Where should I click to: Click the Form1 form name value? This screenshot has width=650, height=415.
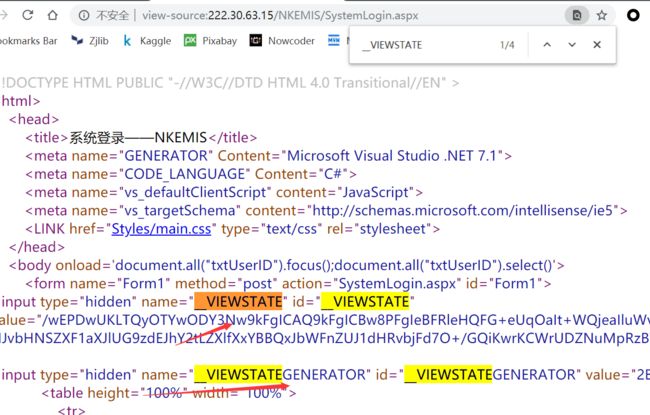143,284
